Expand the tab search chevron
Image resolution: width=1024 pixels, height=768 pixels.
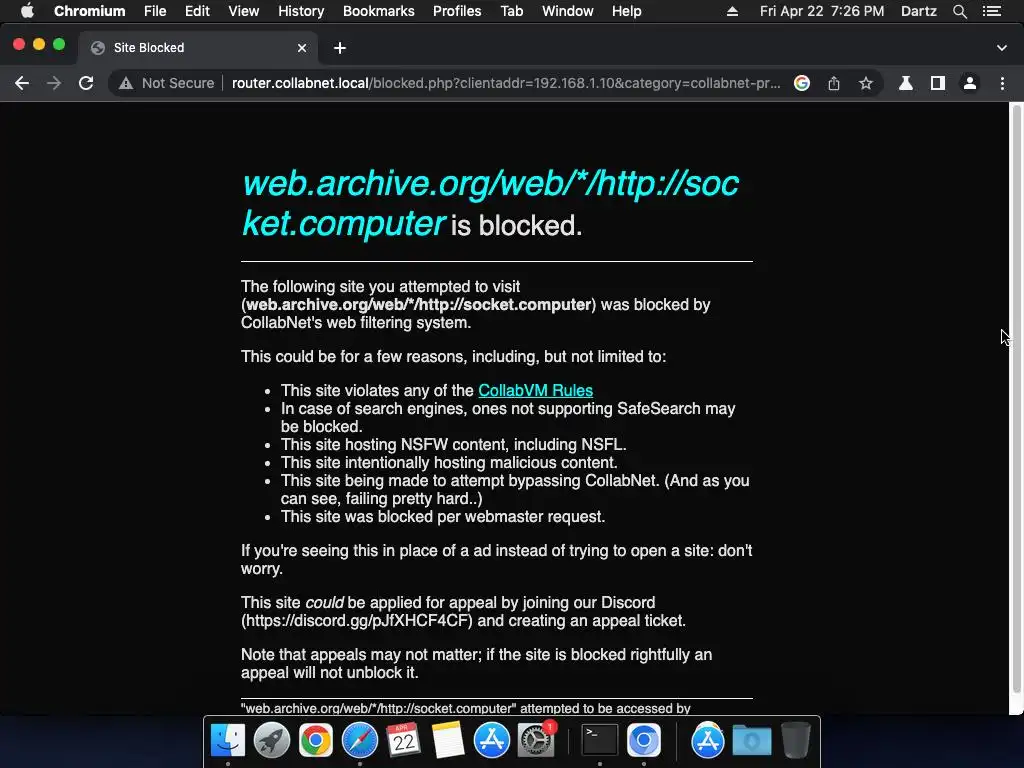(1002, 48)
